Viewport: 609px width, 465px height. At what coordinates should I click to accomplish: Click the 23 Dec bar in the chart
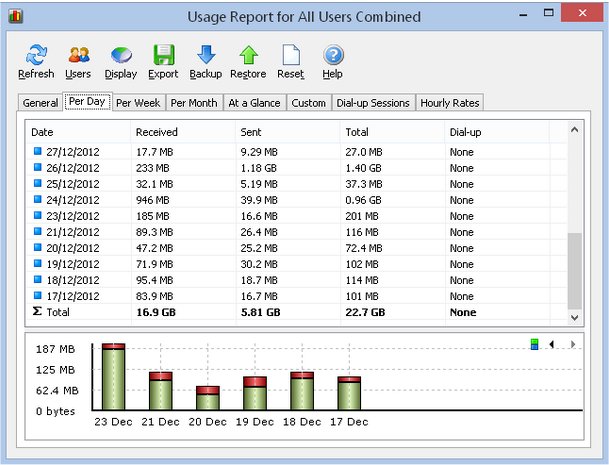[x=113, y=378]
